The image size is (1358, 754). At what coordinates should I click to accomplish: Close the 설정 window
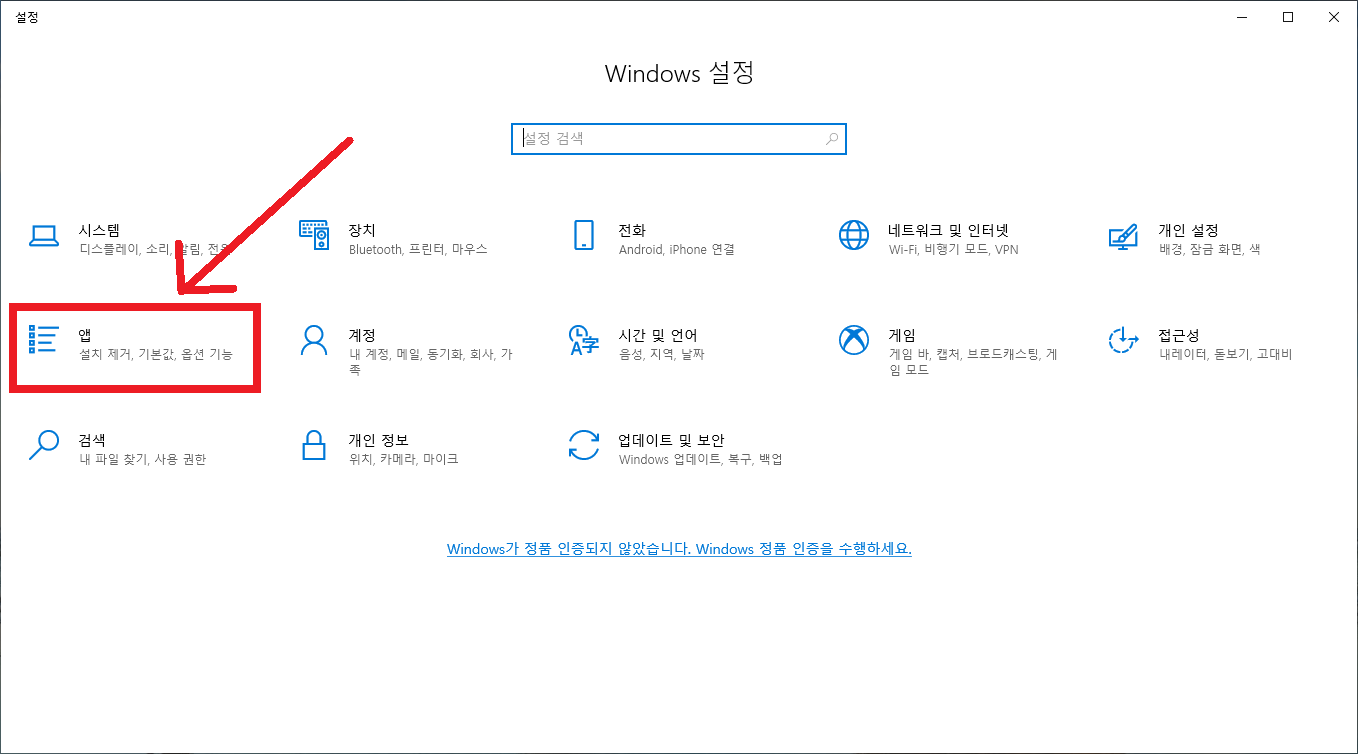(x=1334, y=17)
